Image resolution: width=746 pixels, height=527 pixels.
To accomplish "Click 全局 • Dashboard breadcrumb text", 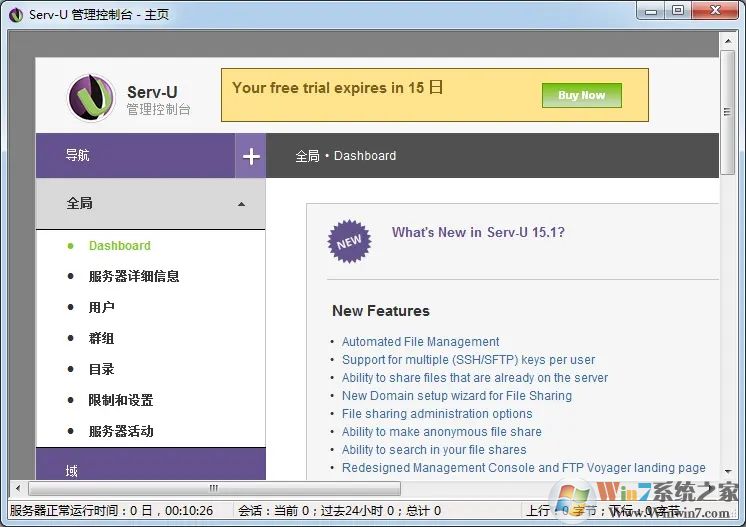I will pos(345,156).
